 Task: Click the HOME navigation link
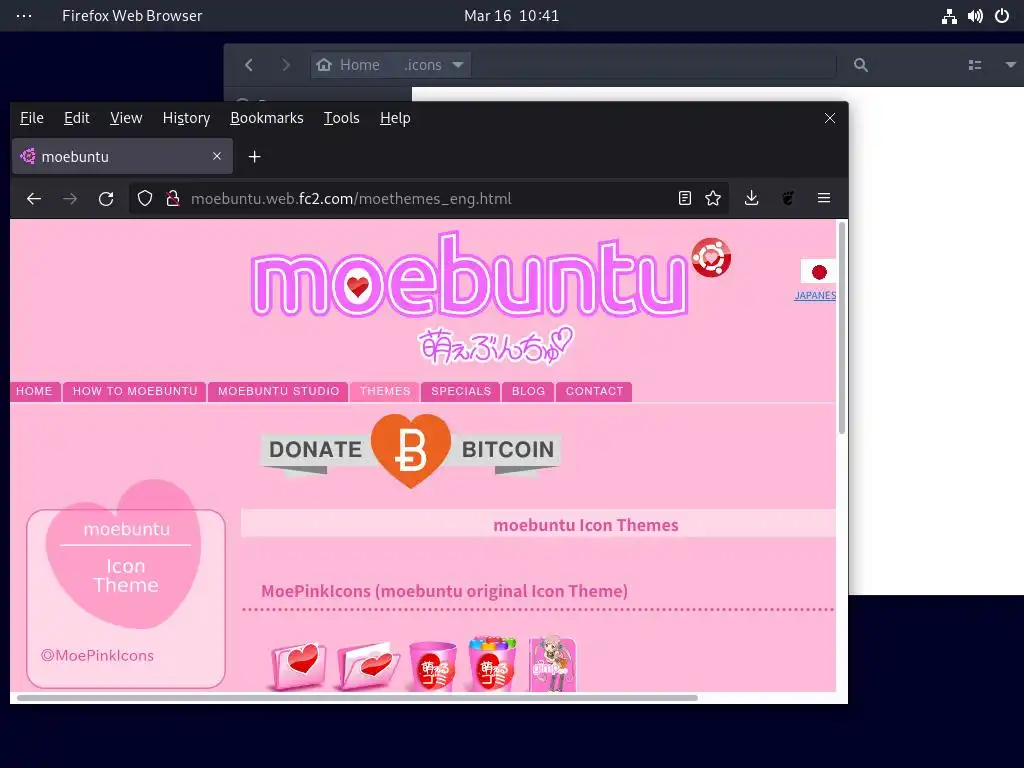tap(35, 391)
